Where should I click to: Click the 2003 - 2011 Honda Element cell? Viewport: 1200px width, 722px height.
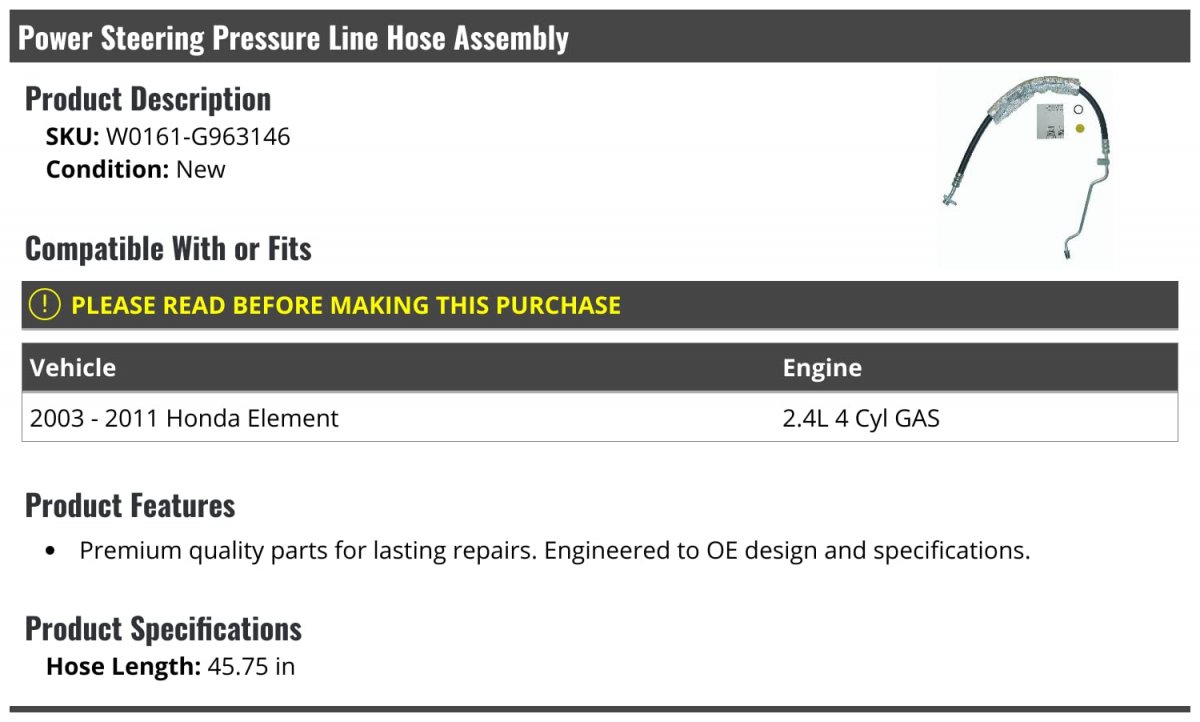[x=184, y=418]
